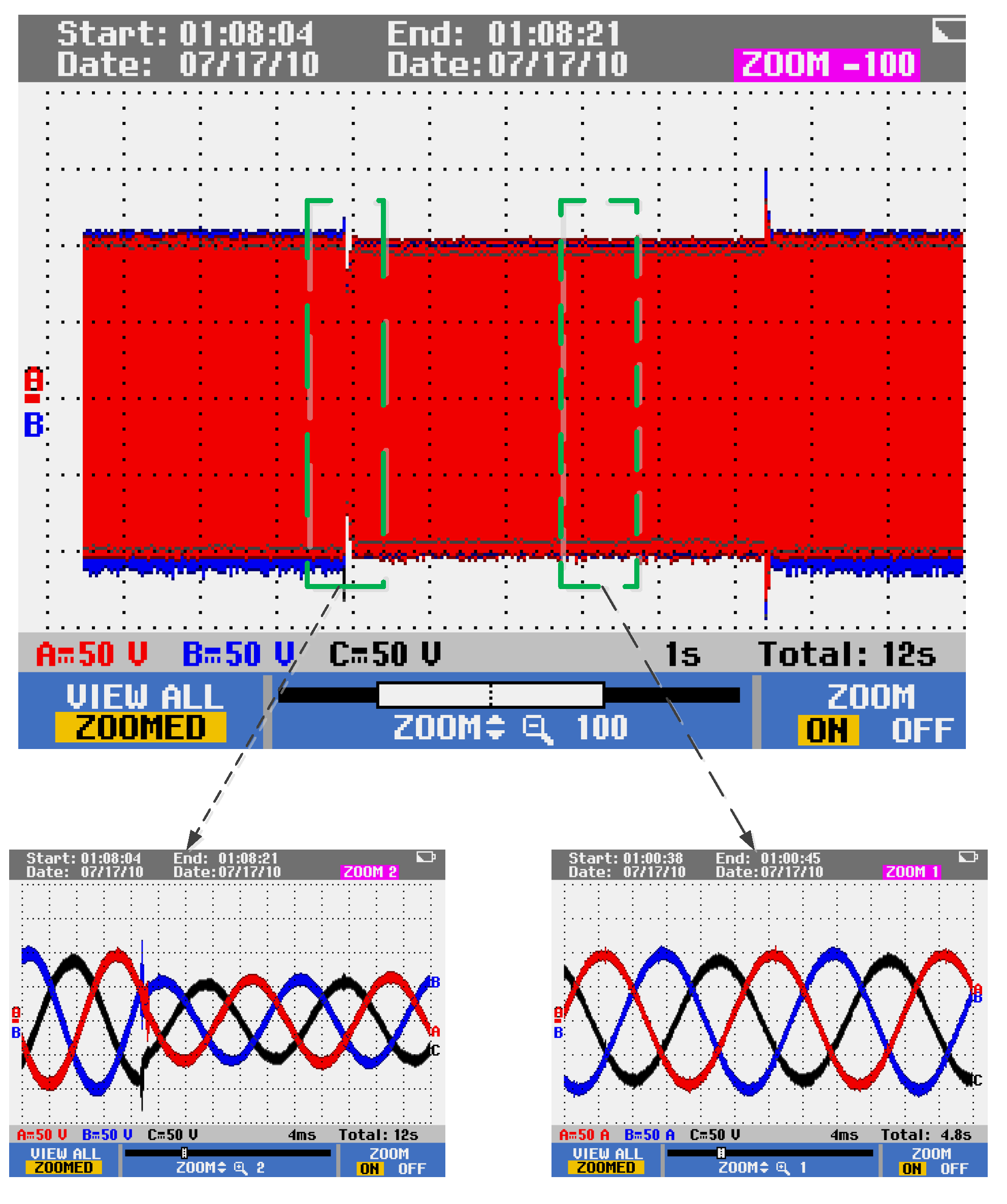Click the blue channel B marker on main plot
The width and height of the screenshot is (1007, 1204).
[x=33, y=425]
